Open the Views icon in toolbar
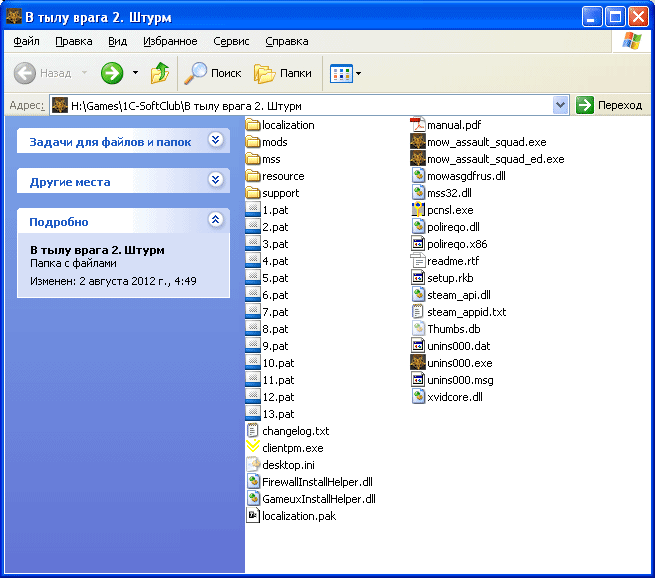655x578 pixels. coord(341,74)
